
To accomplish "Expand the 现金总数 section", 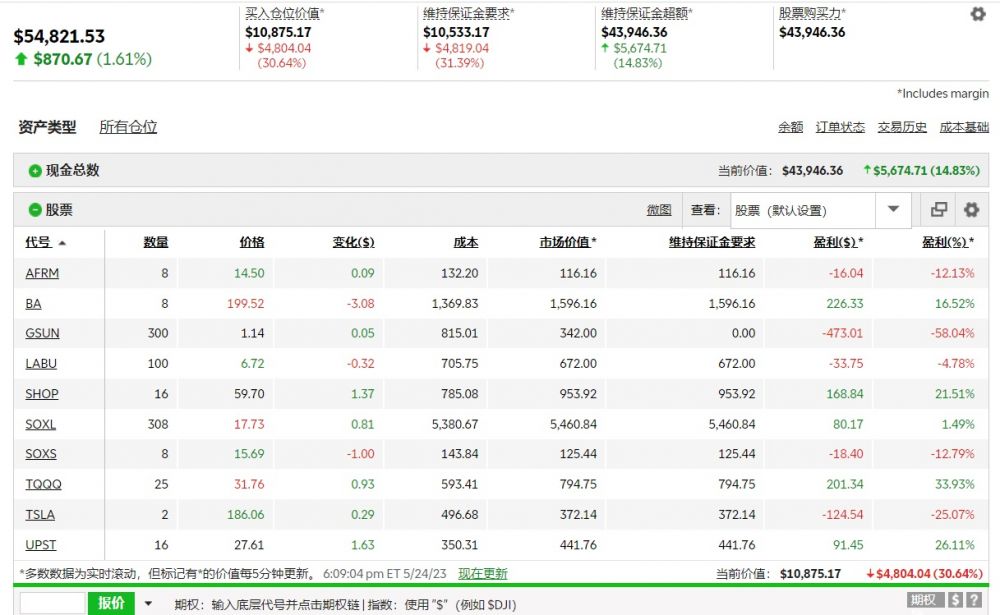I will pyautogui.click(x=35, y=171).
